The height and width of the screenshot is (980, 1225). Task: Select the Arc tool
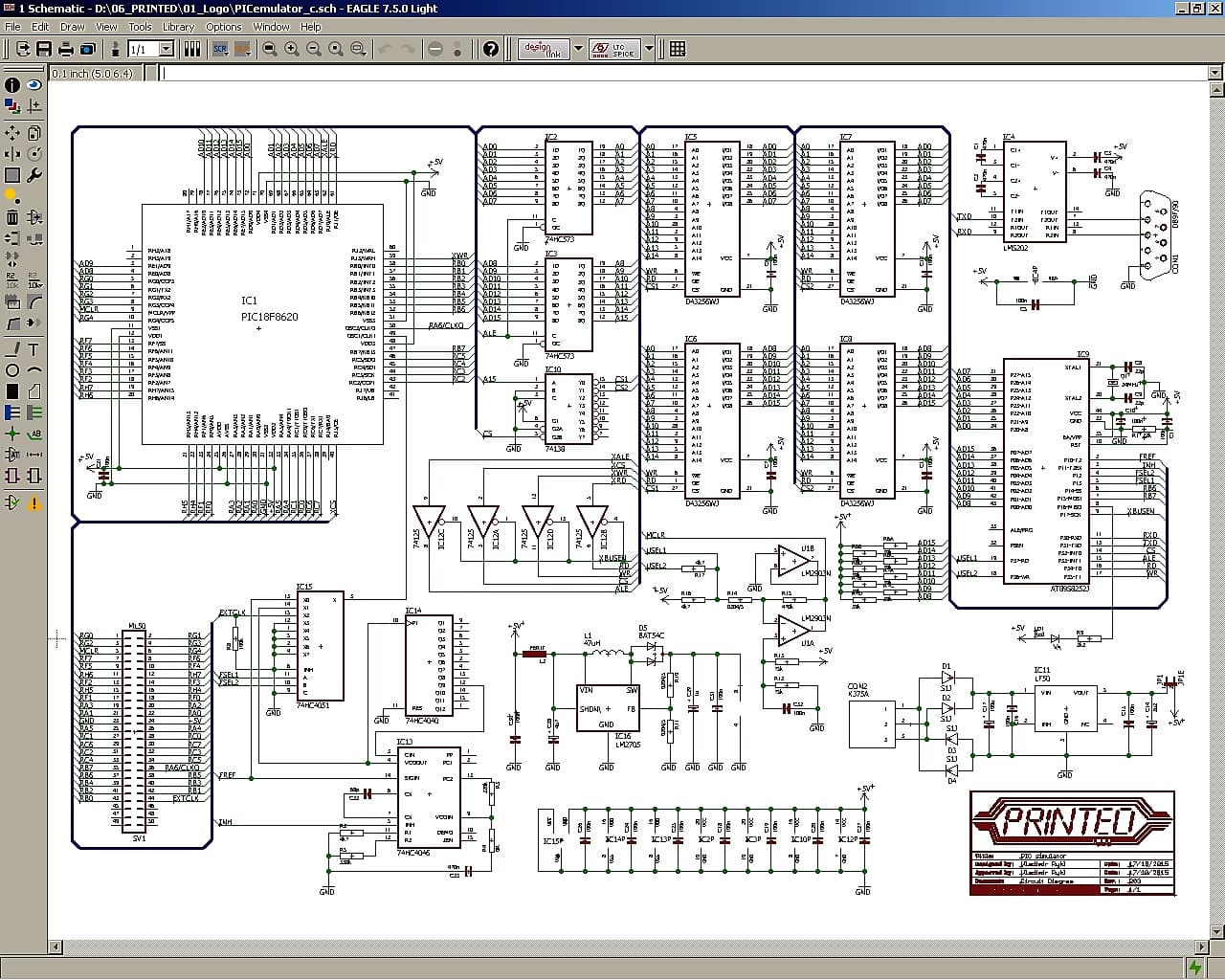coord(34,369)
